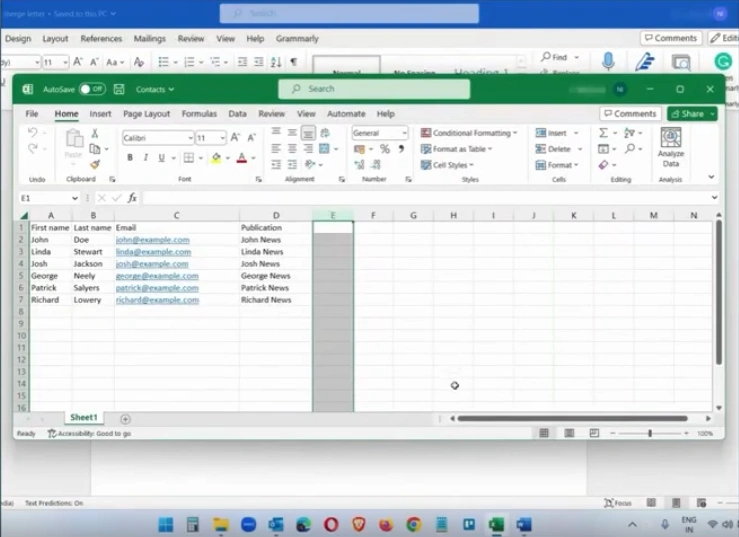Open the Contacts file name dropdown
This screenshot has height=537, width=739.
point(155,89)
